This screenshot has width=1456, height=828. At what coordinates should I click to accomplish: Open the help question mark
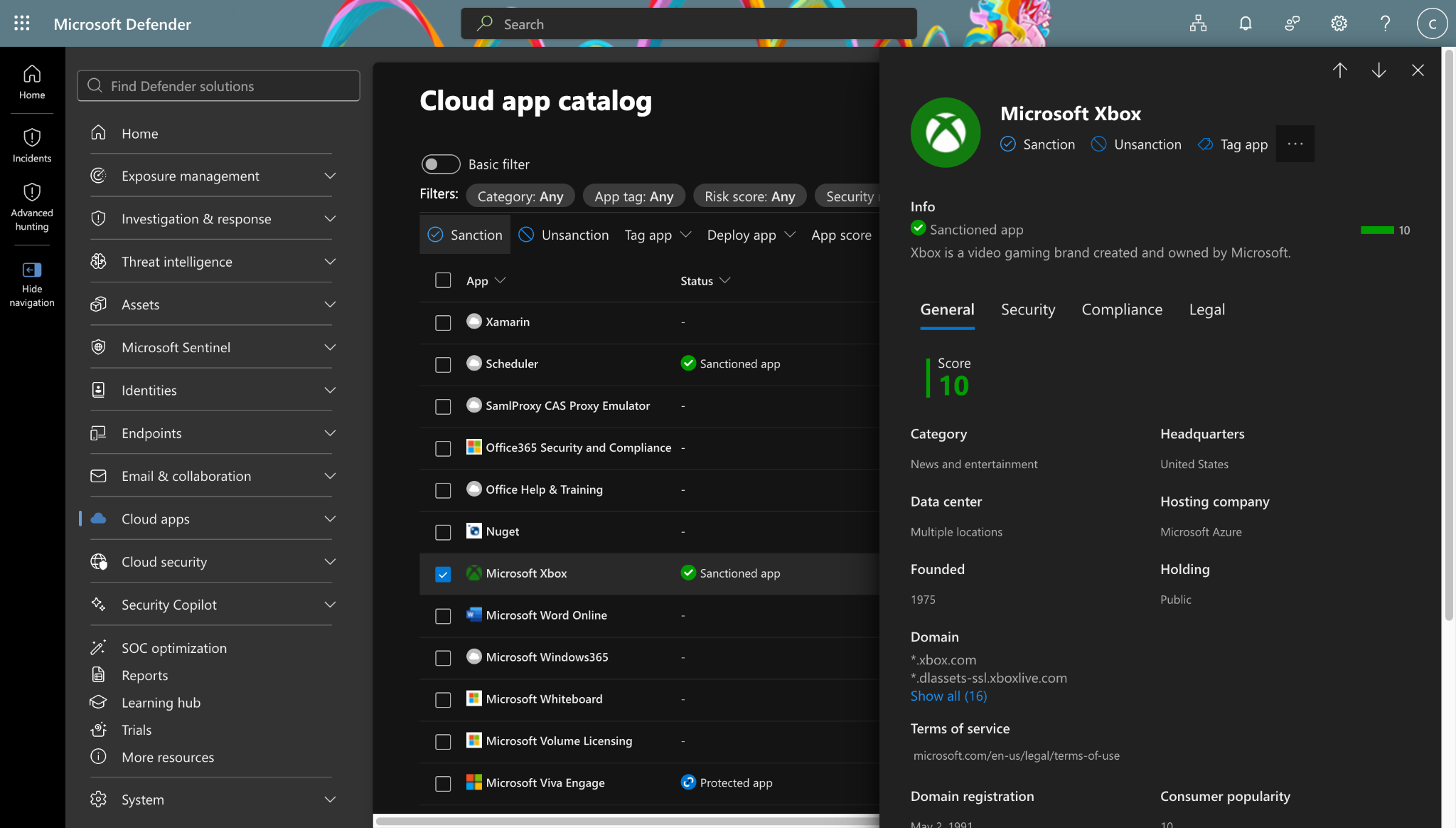1385,23
